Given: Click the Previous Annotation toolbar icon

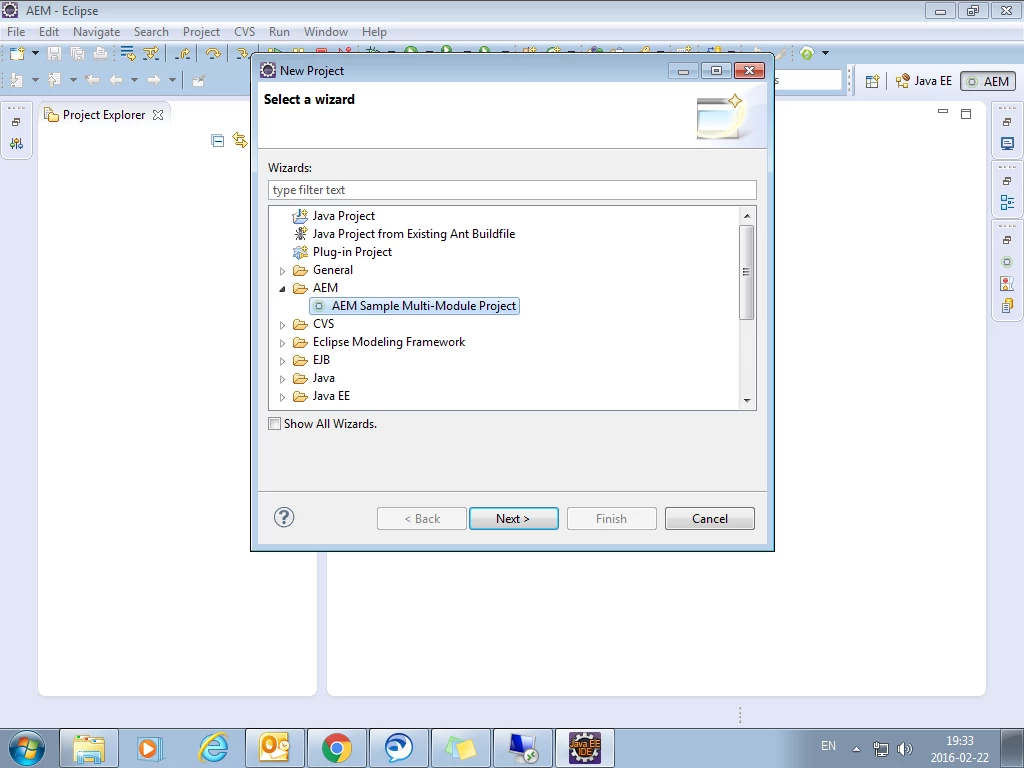Looking at the screenshot, I should pos(55,80).
